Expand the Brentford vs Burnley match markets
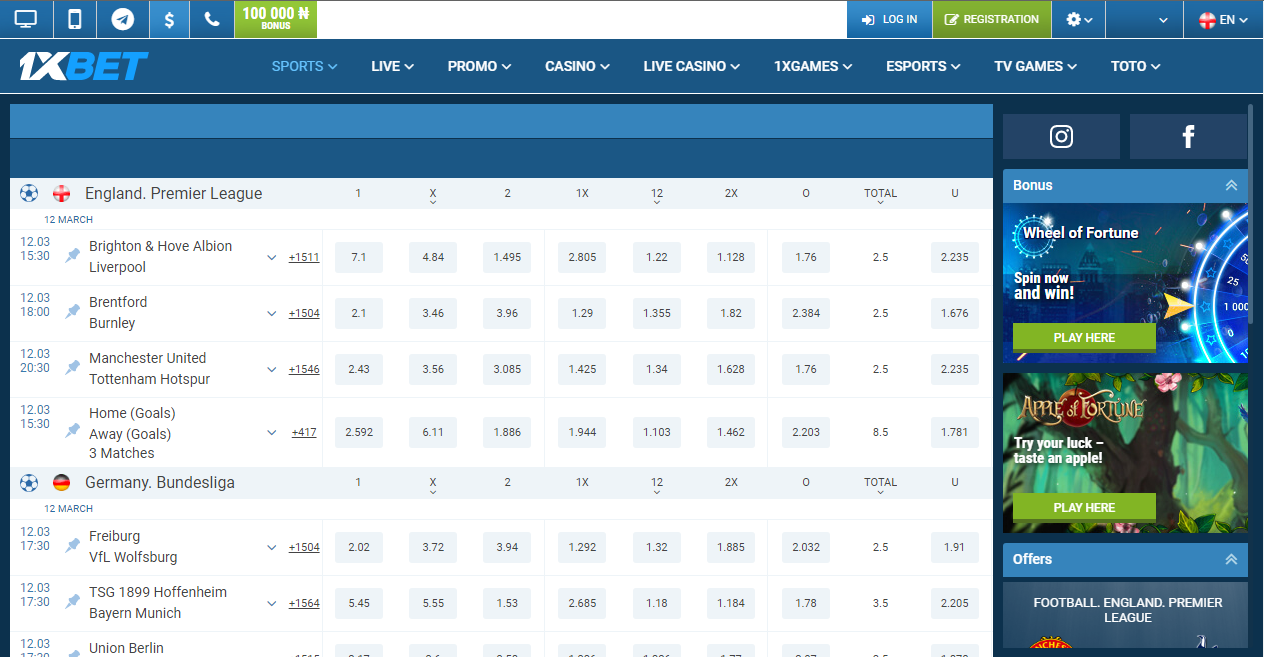 (271, 312)
